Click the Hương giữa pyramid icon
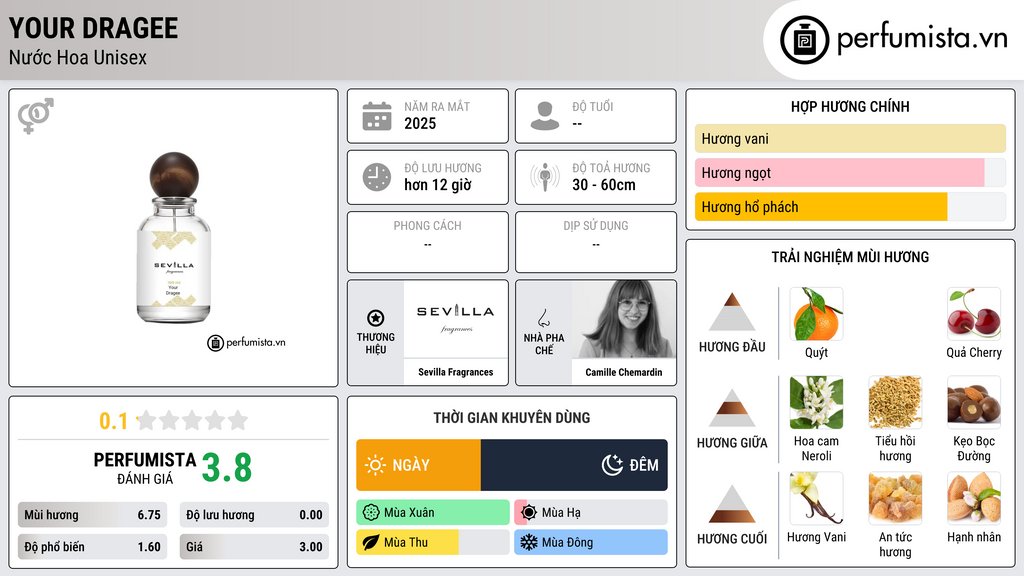1024x576 pixels. pos(732,408)
